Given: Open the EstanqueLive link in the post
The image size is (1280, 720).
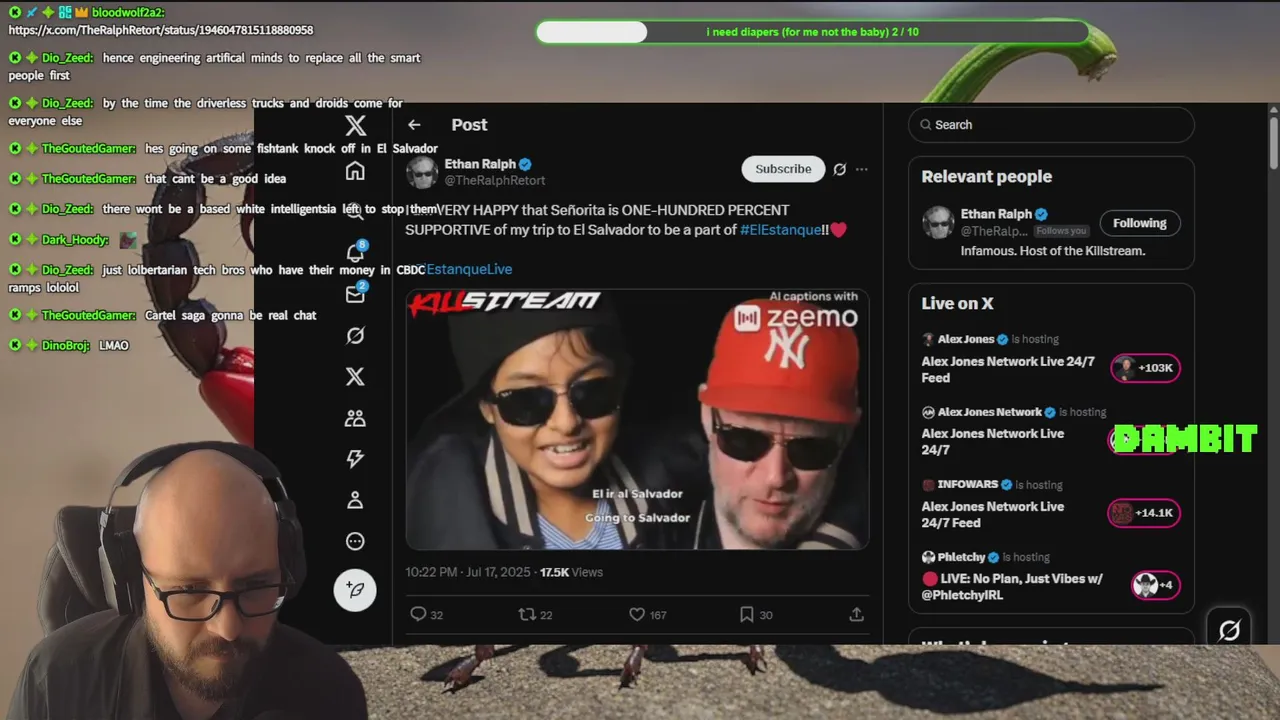Looking at the screenshot, I should pyautogui.click(x=469, y=269).
